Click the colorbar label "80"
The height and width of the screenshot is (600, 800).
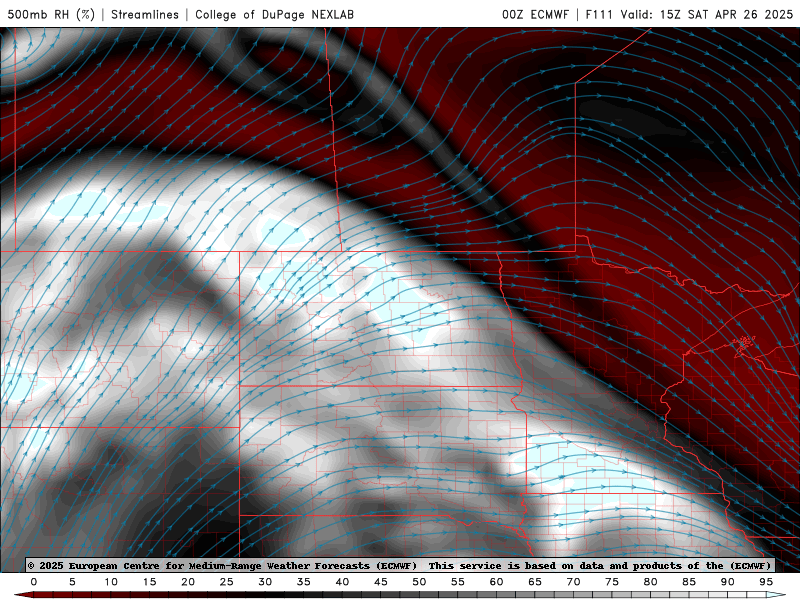pyautogui.click(x=651, y=582)
